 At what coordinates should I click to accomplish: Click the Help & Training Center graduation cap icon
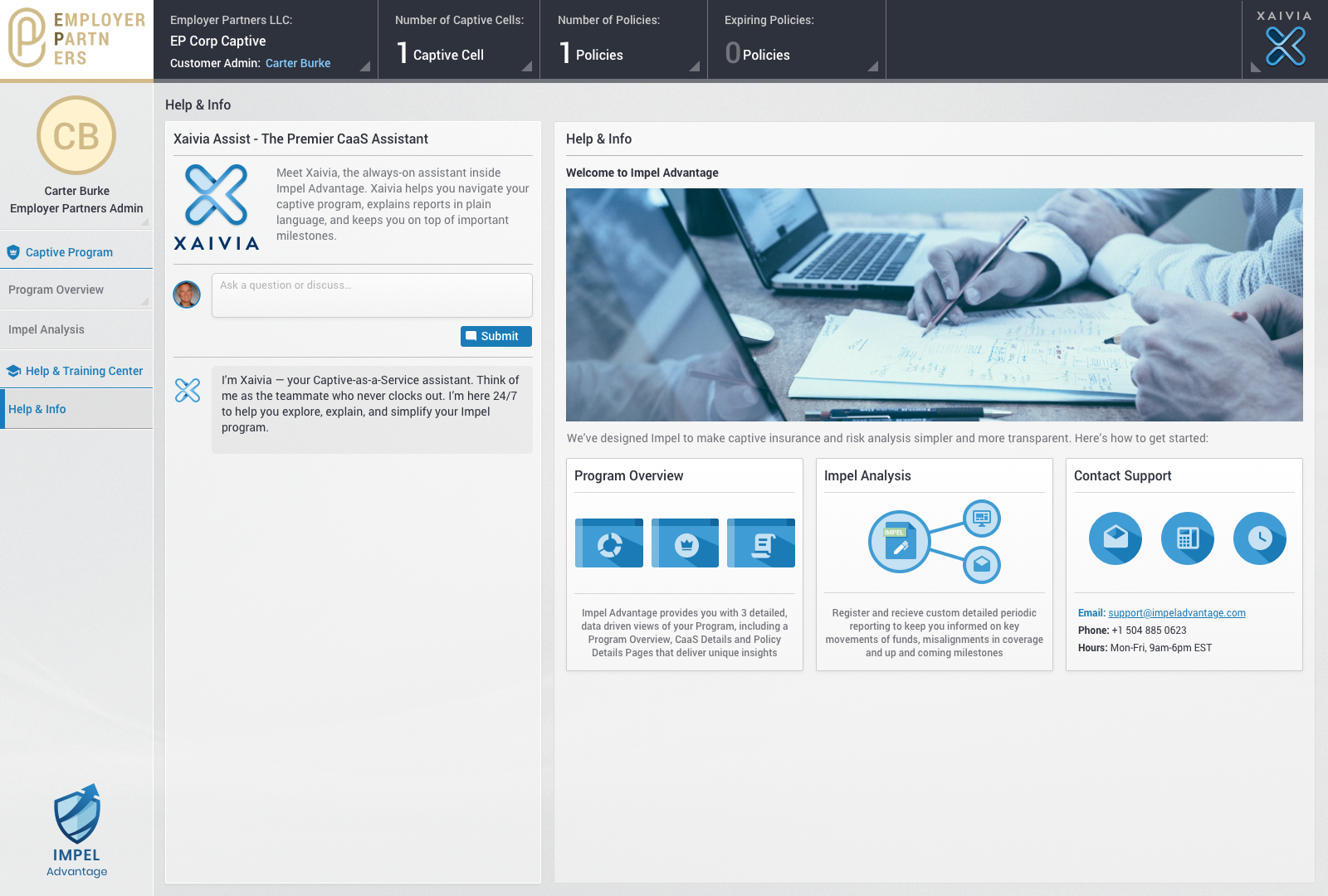pos(13,371)
